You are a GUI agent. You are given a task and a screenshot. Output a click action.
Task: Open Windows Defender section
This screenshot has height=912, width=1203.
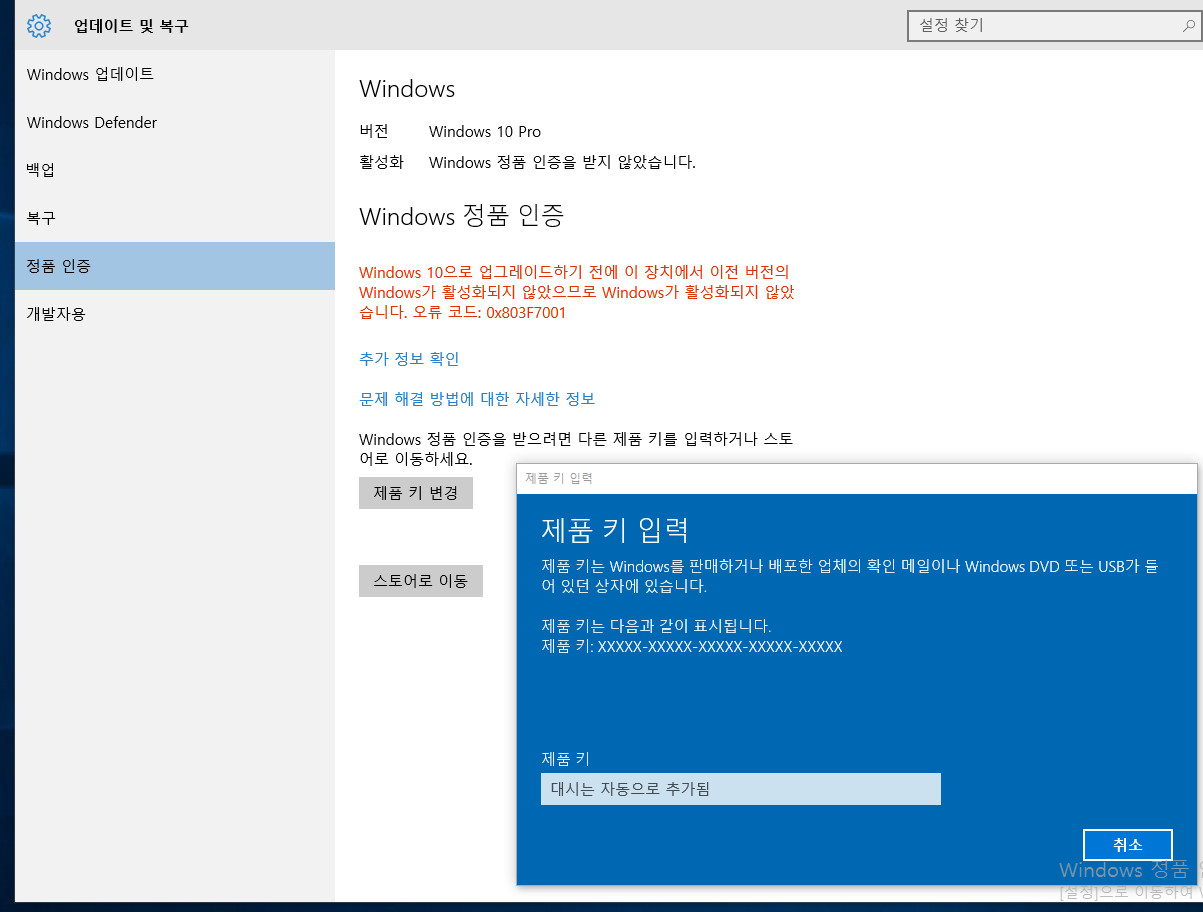(175, 123)
